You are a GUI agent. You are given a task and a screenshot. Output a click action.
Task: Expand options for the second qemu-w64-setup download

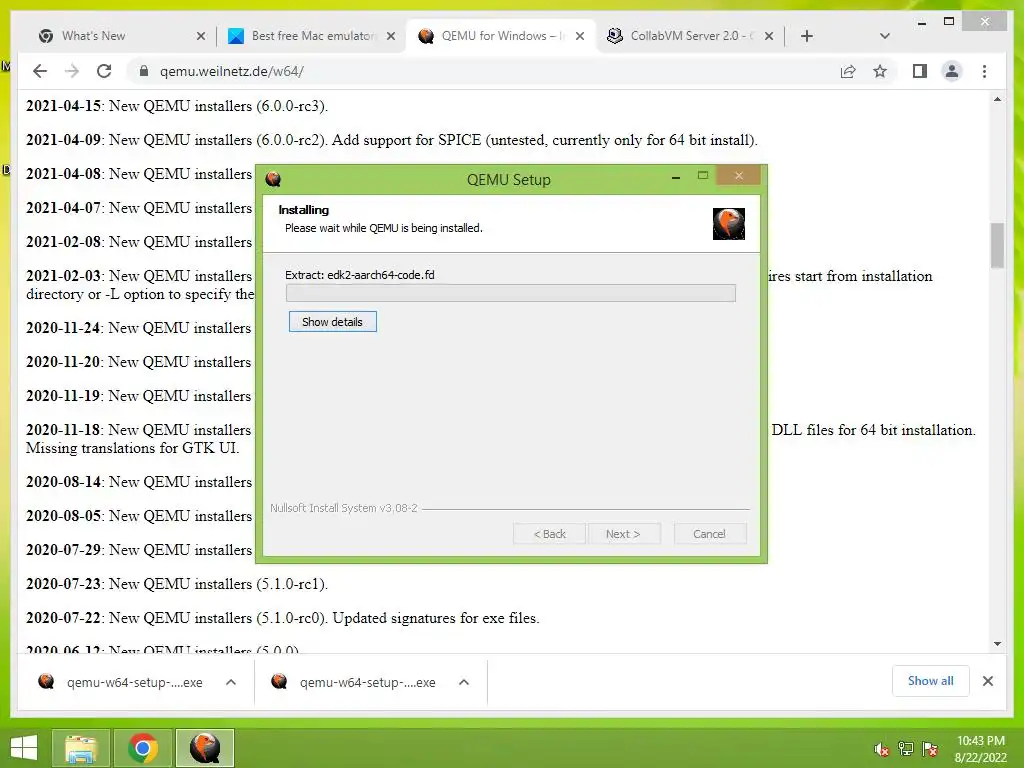coord(464,682)
